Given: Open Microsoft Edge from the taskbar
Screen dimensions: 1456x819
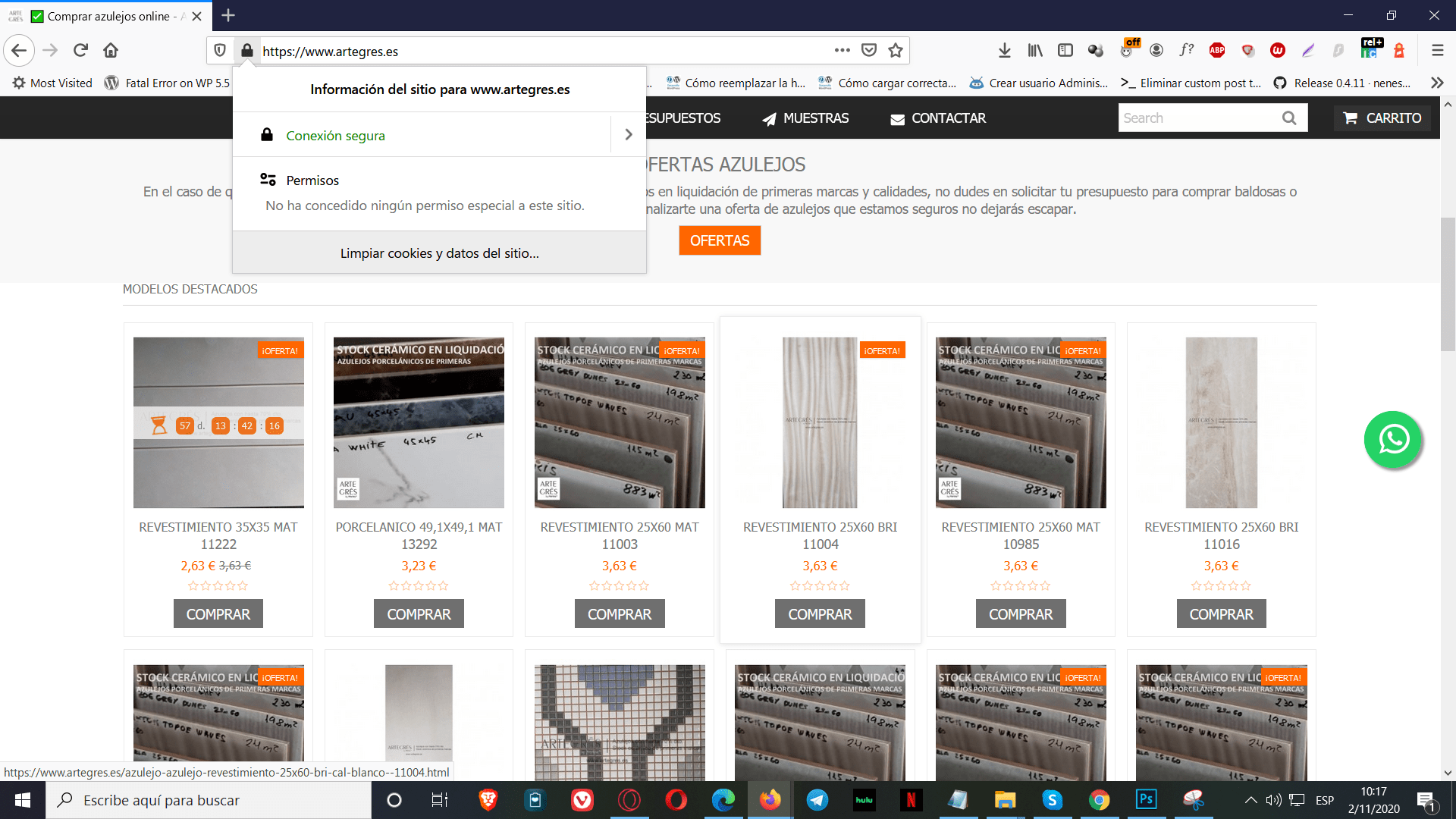Looking at the screenshot, I should coord(723,800).
